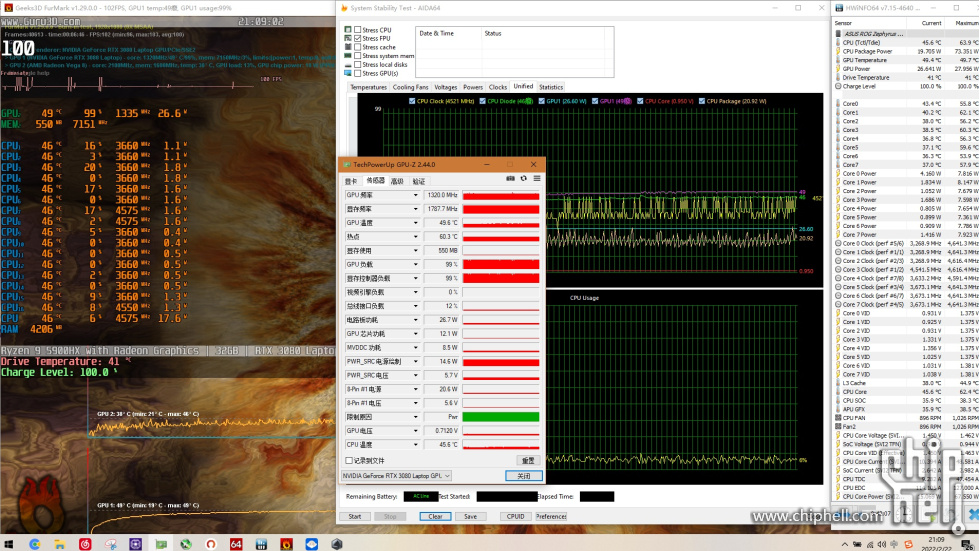The width and height of the screenshot is (979, 551).
Task: Switch to HWiNFO bars taskbar icon
Action: [261, 544]
